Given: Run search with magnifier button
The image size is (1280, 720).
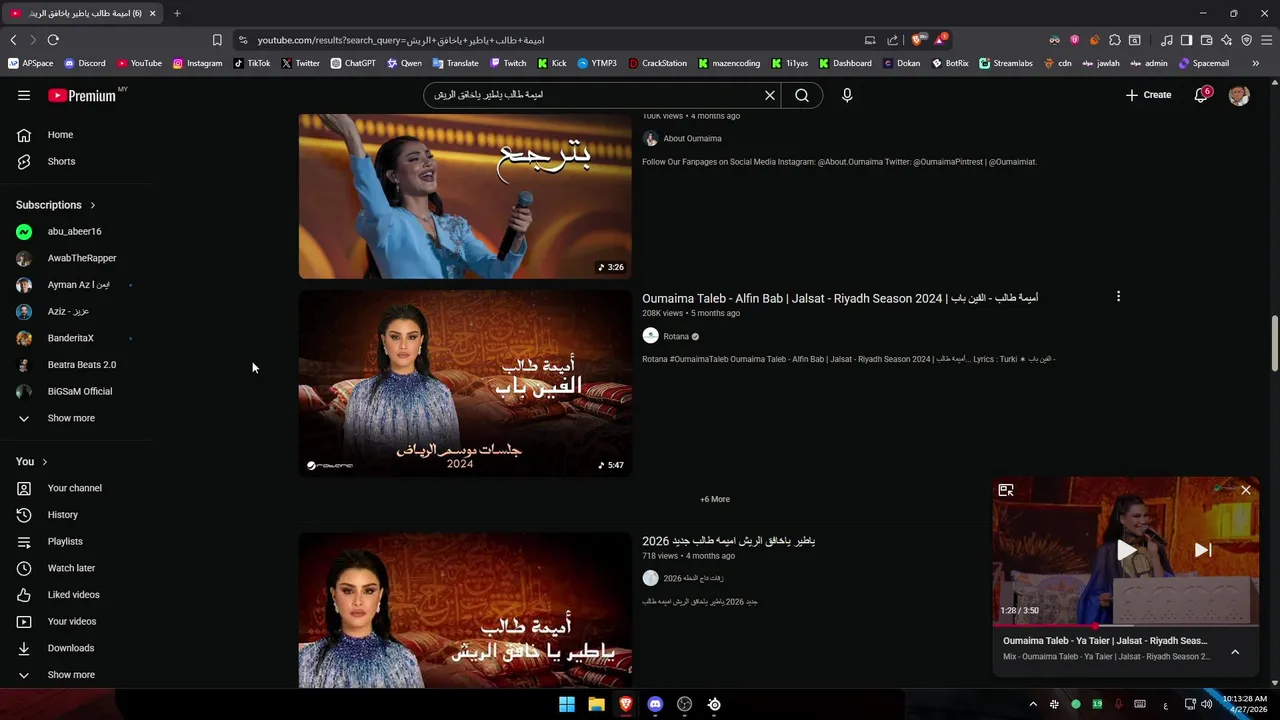Looking at the screenshot, I should click(802, 95).
